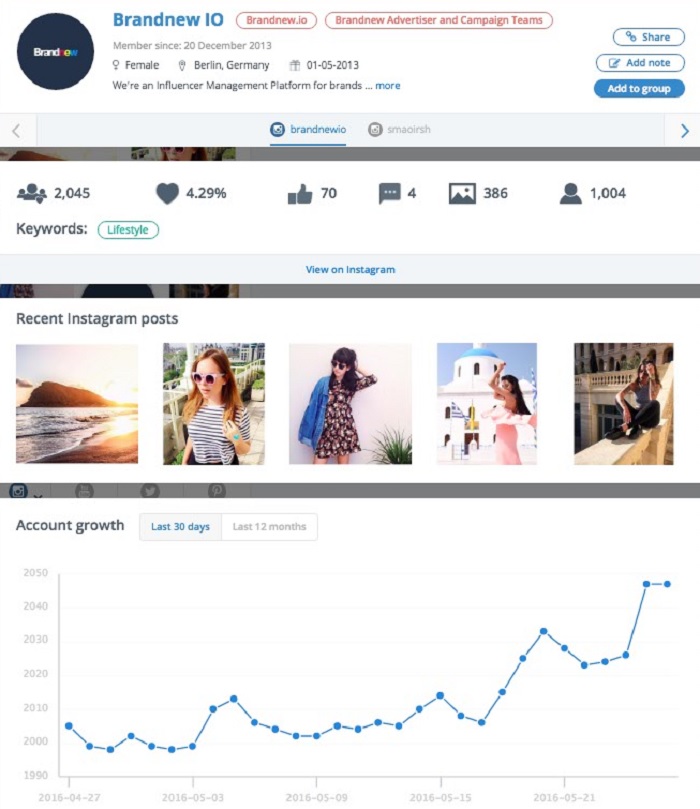Go to next profile with right chevron
The width and height of the screenshot is (700, 809).
click(x=685, y=131)
